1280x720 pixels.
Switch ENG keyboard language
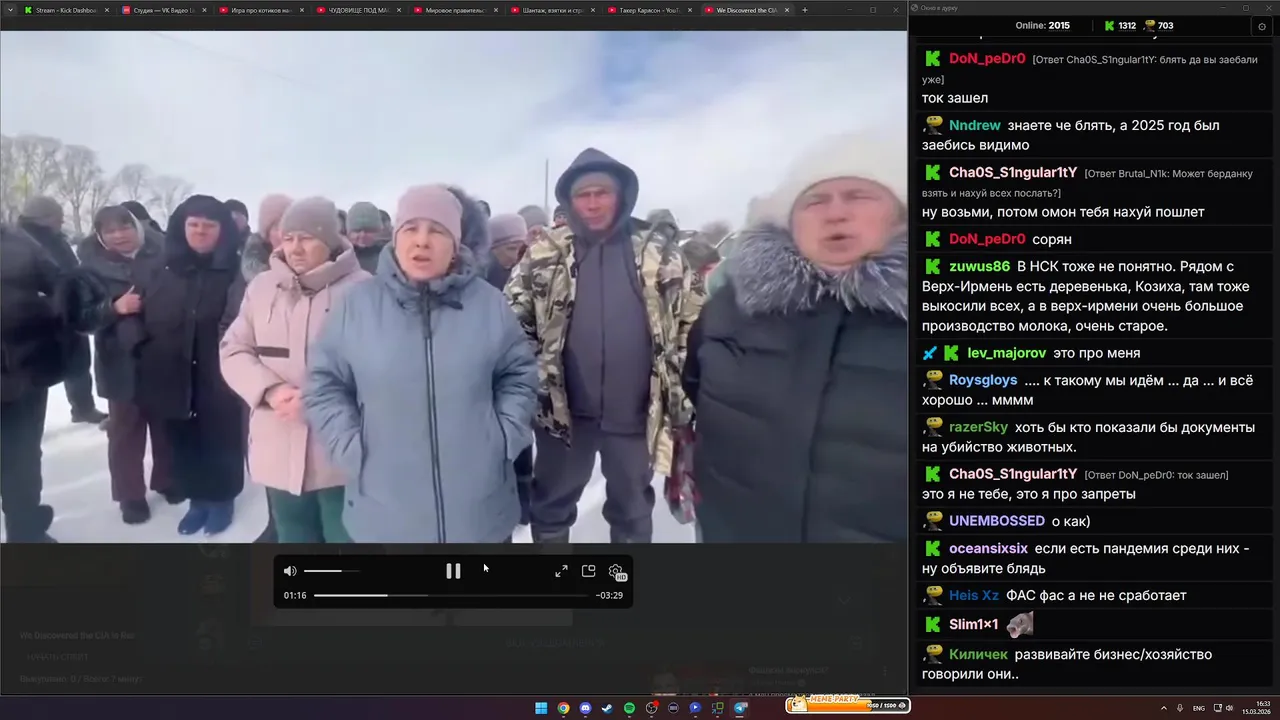[1199, 708]
